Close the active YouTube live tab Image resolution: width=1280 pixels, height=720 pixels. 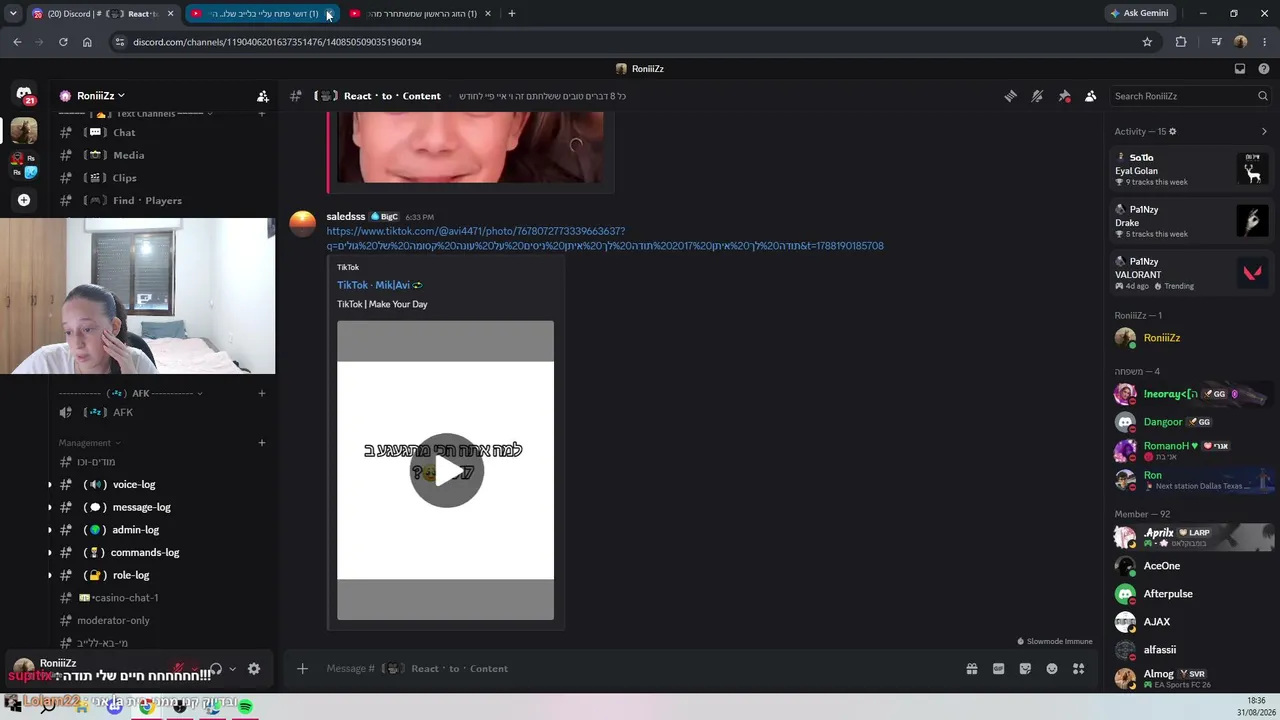pyautogui.click(x=329, y=14)
